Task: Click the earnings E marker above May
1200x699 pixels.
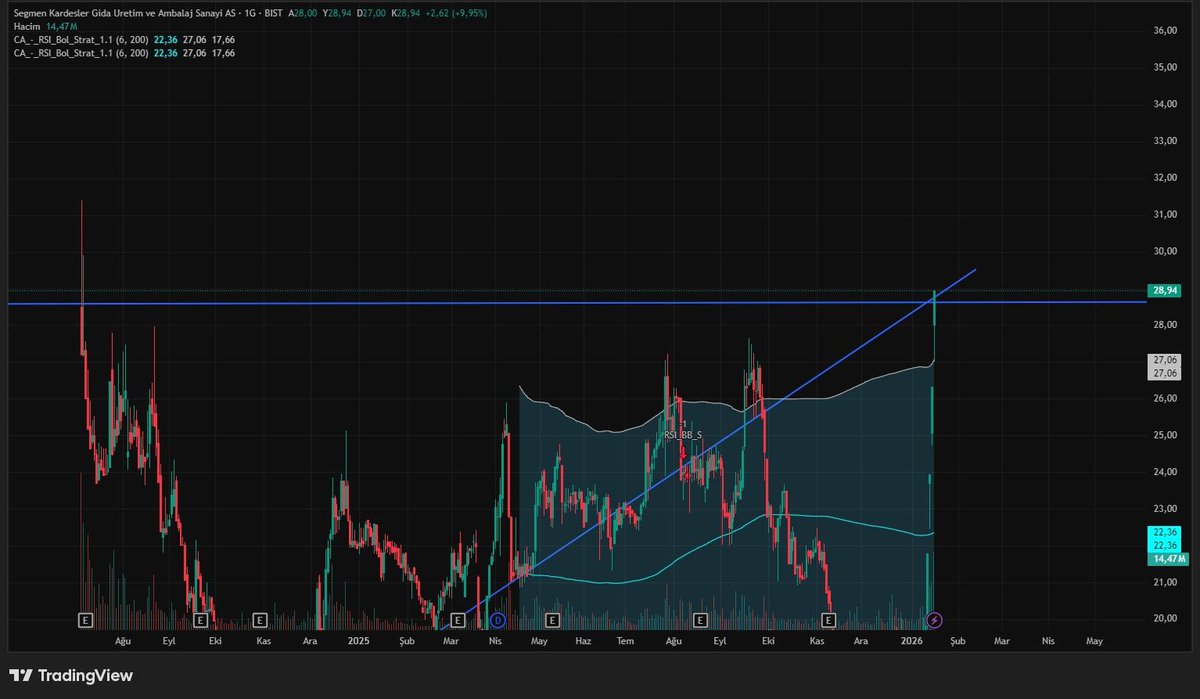Action: pyautogui.click(x=553, y=620)
